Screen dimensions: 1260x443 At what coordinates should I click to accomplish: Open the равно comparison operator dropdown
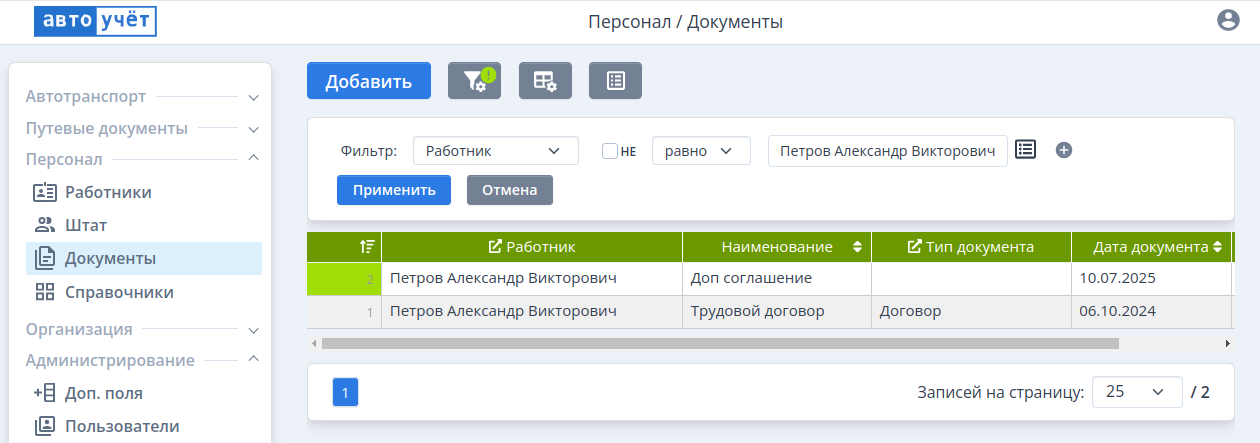(x=700, y=151)
